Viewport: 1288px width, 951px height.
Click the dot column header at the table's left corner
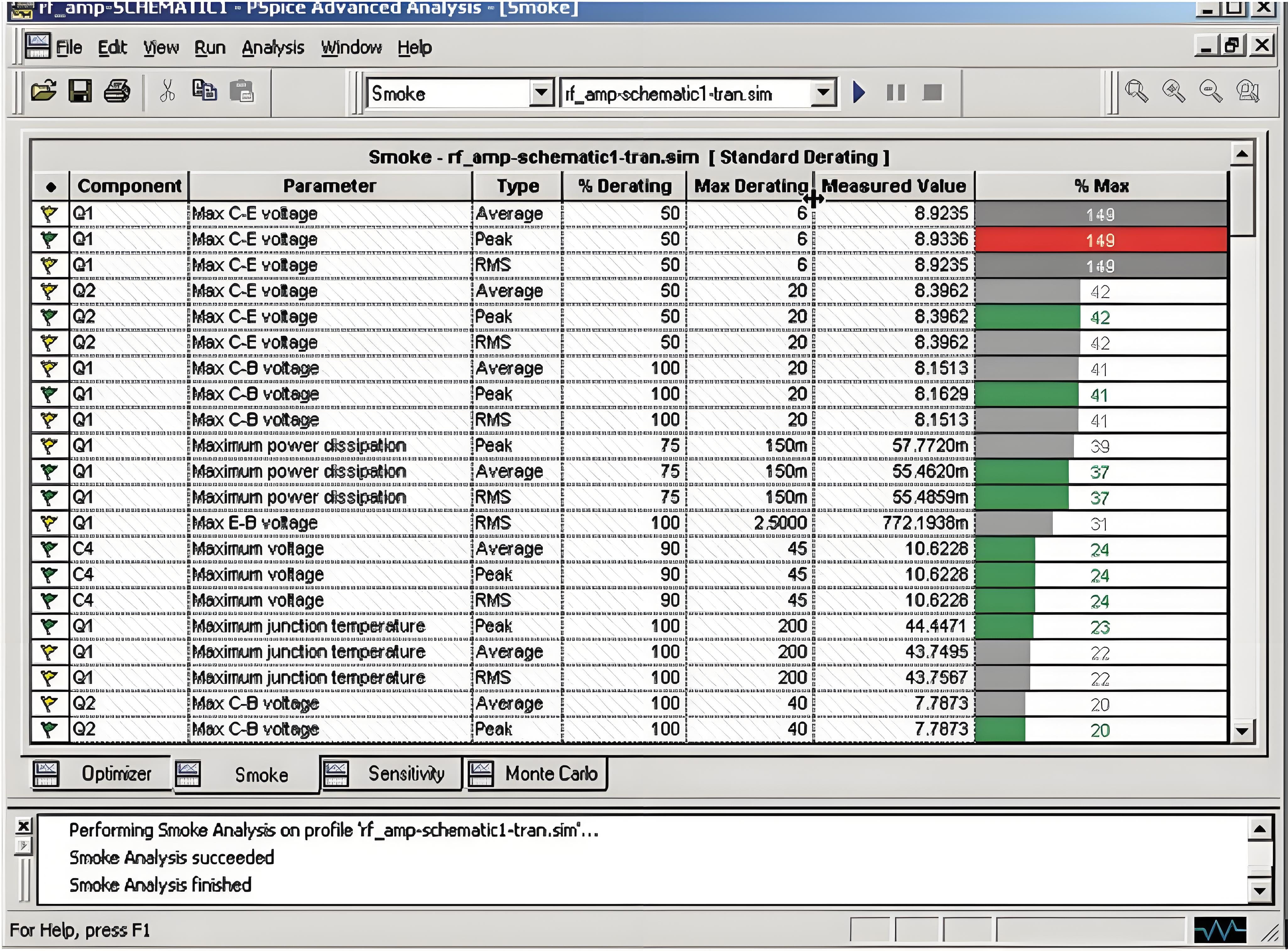pos(51,187)
